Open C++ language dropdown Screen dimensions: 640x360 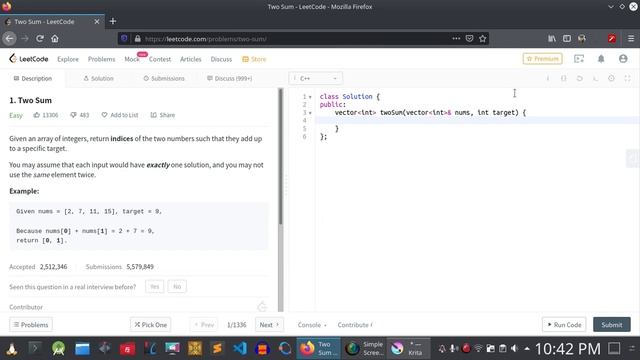click(316, 78)
